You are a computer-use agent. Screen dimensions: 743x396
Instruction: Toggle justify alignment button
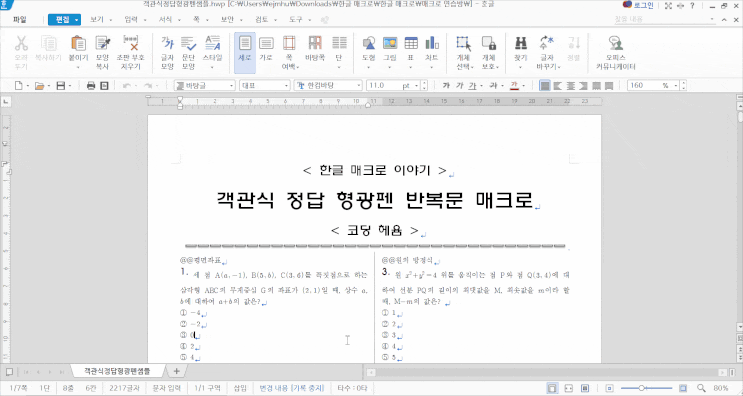point(545,86)
